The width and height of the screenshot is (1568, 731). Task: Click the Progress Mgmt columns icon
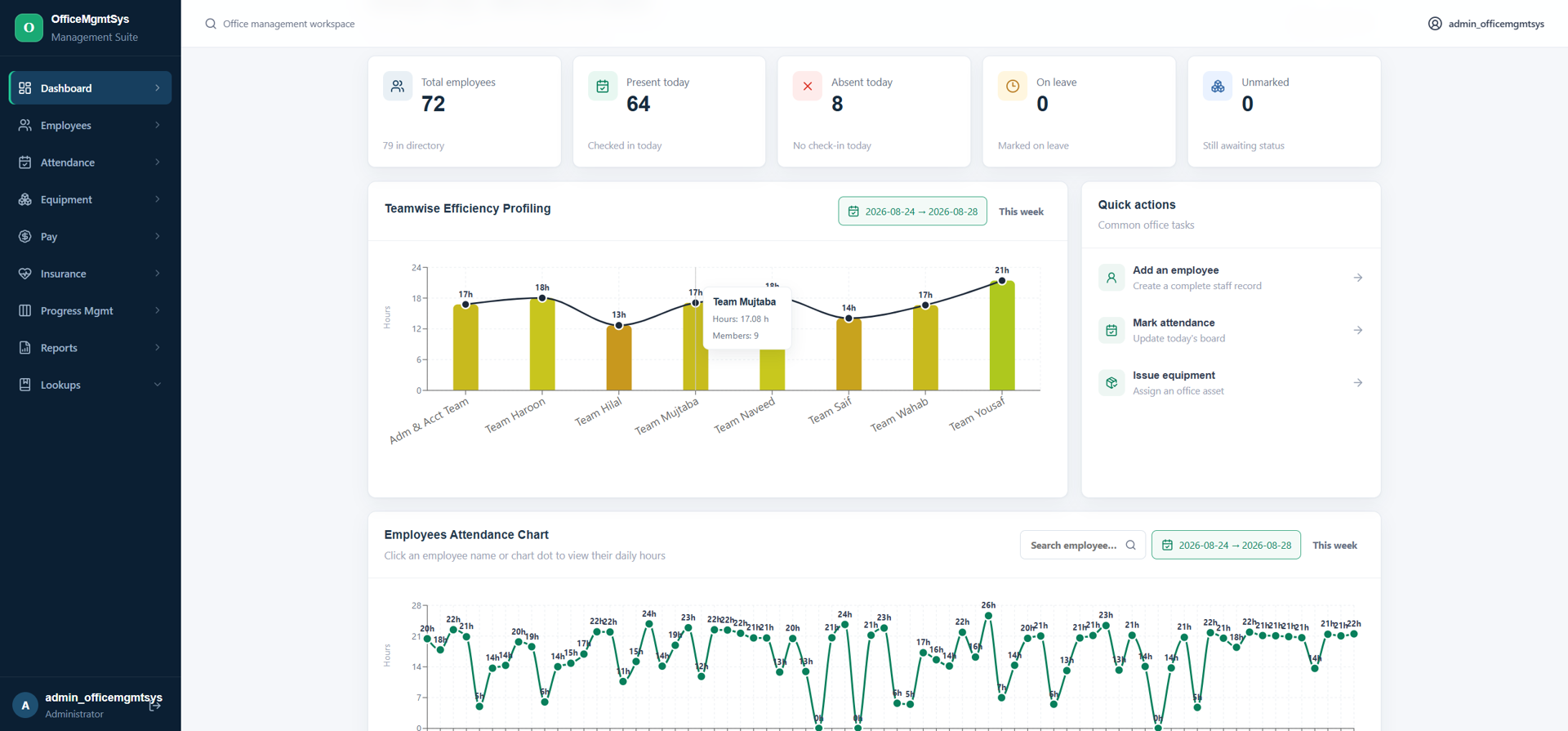click(x=25, y=310)
